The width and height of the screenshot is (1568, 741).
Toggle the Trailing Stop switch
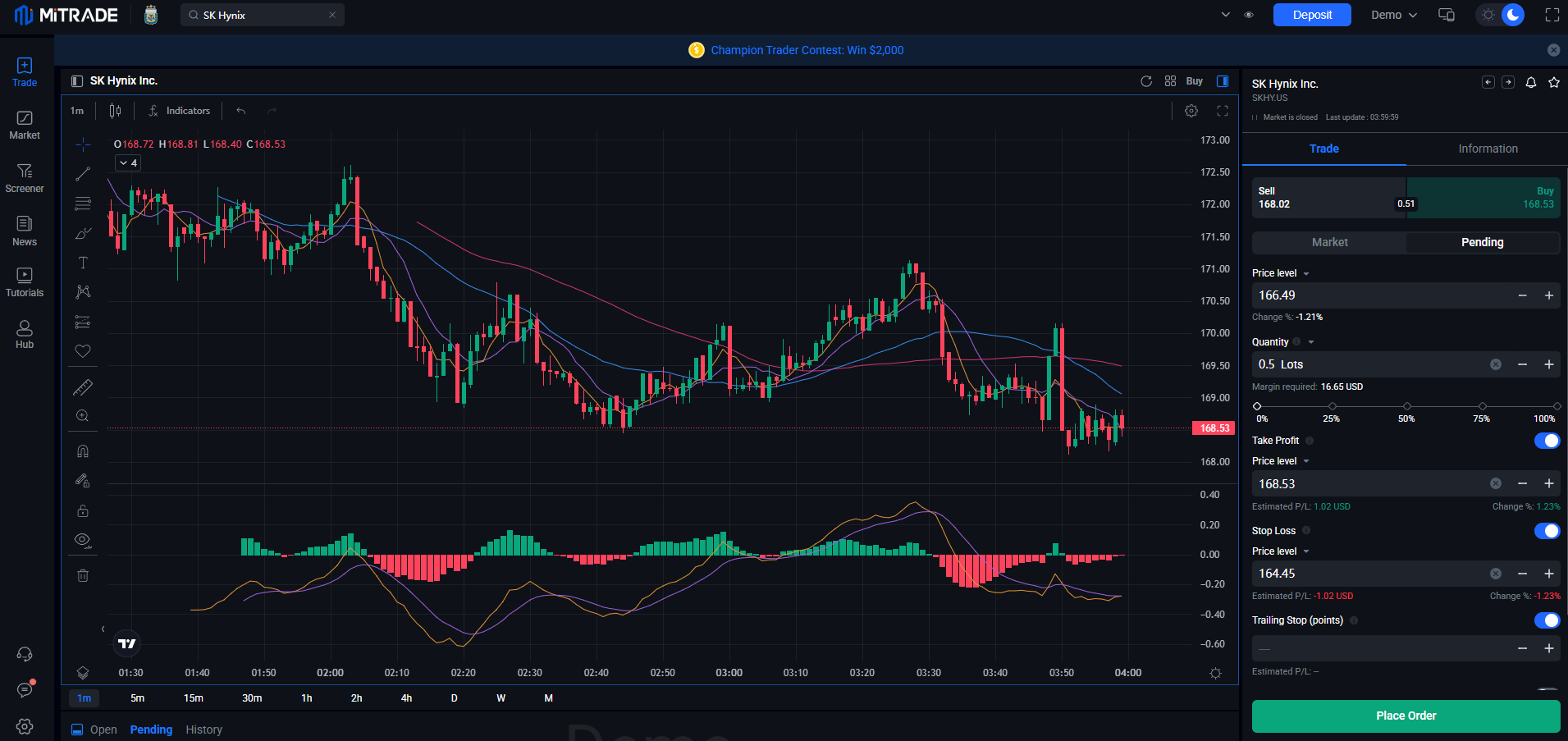1547,620
